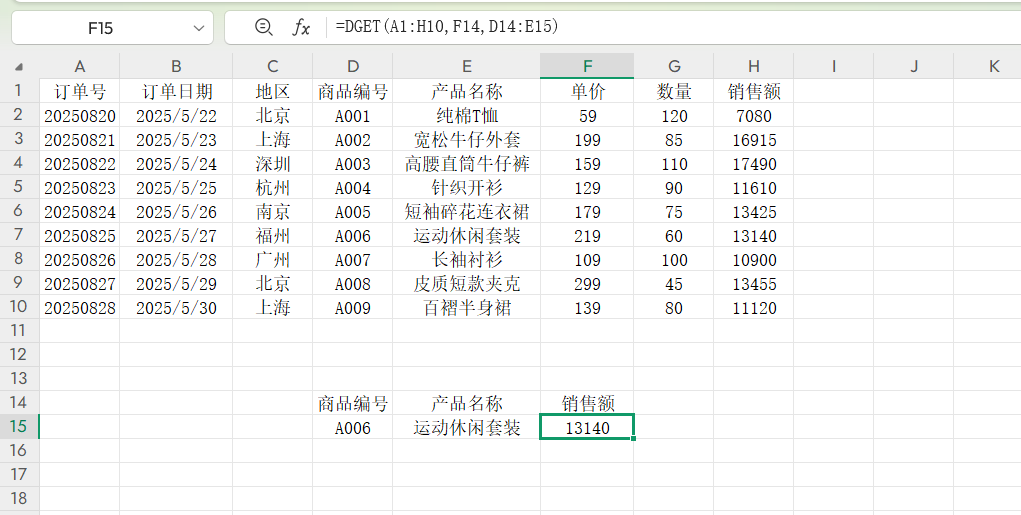Select the 皮质短款夹克 cell

pos(466,284)
